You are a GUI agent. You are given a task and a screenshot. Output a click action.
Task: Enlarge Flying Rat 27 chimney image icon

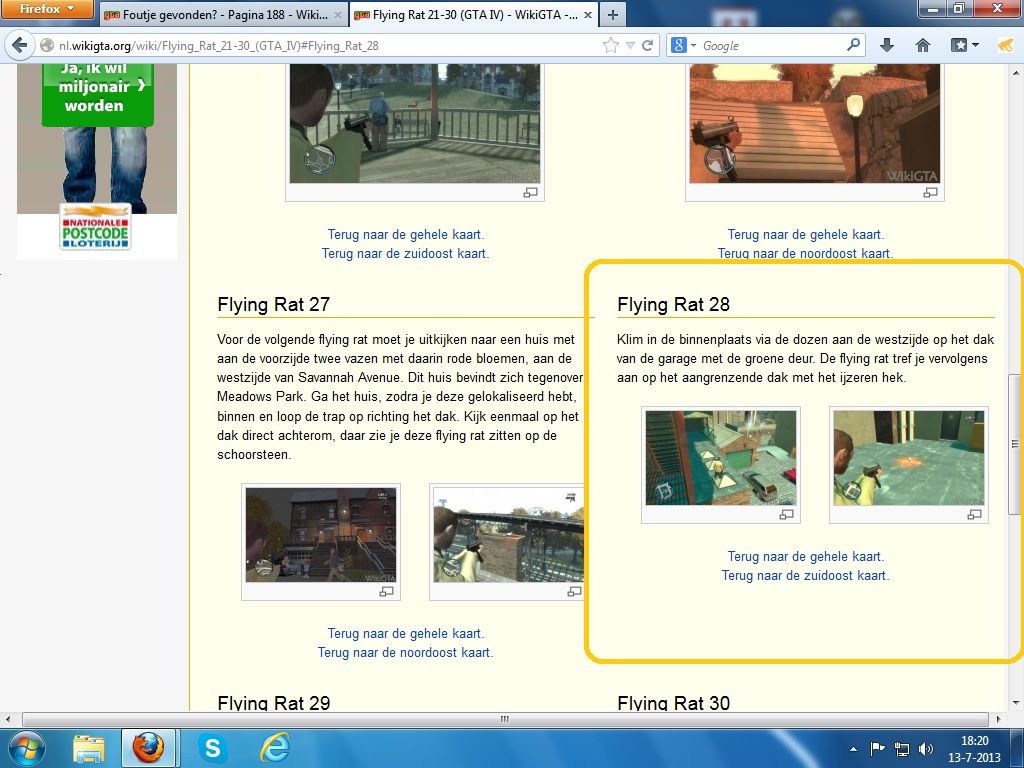point(574,592)
